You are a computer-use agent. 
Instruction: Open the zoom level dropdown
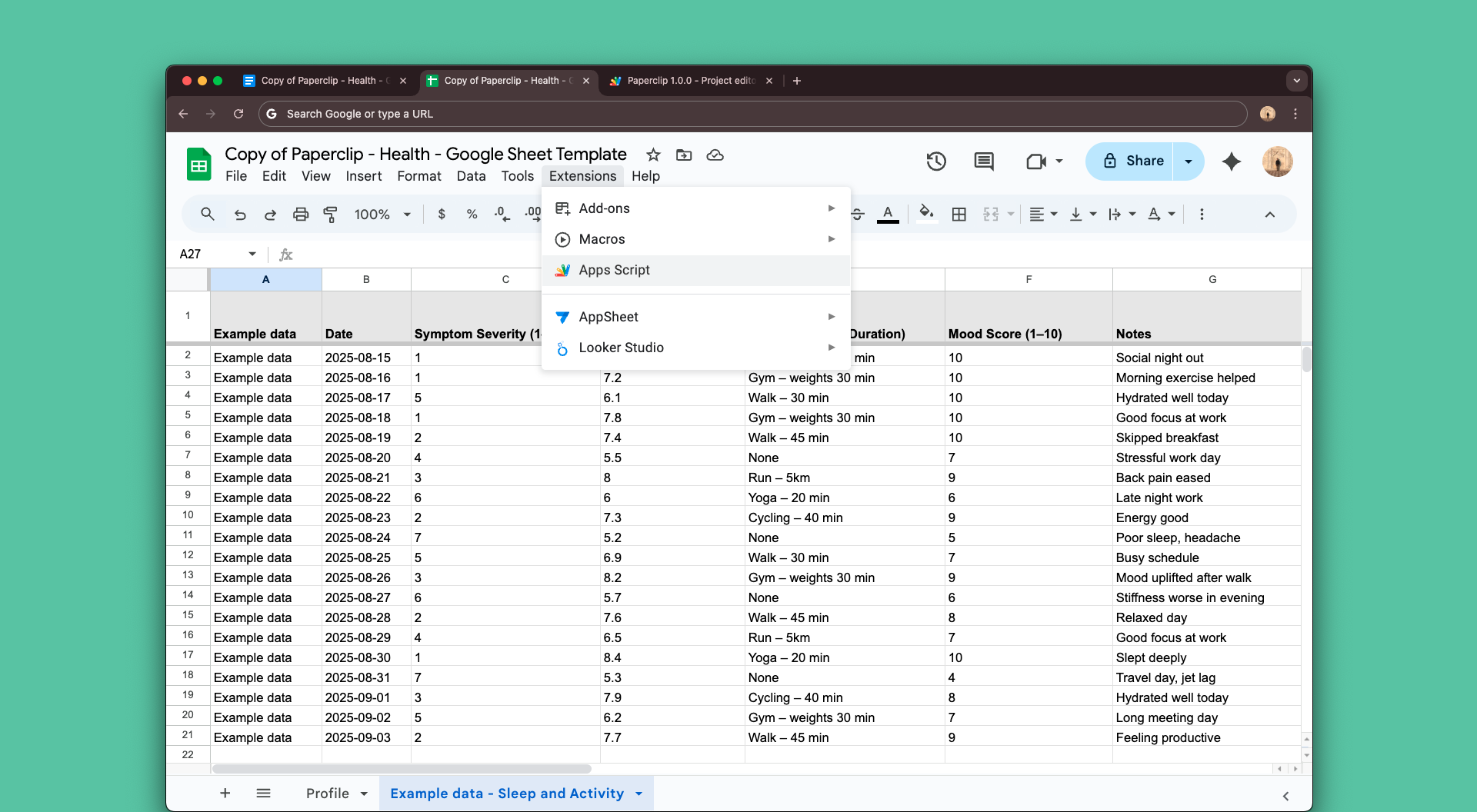382,214
